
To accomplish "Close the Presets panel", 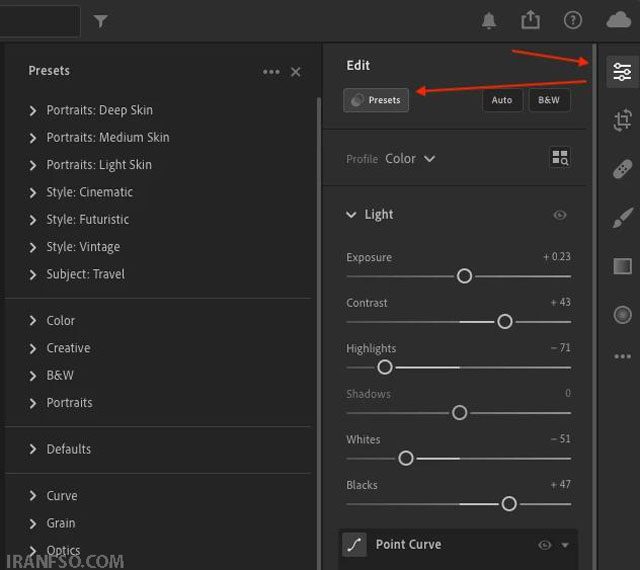I will (x=296, y=72).
